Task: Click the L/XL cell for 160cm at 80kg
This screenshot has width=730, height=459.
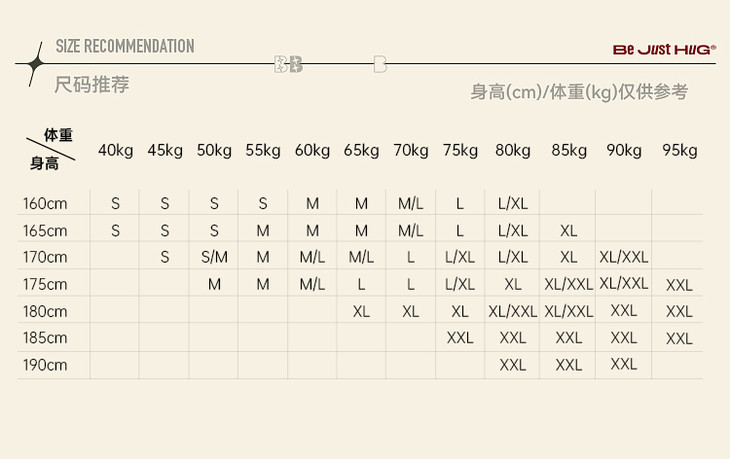Action: (x=513, y=204)
